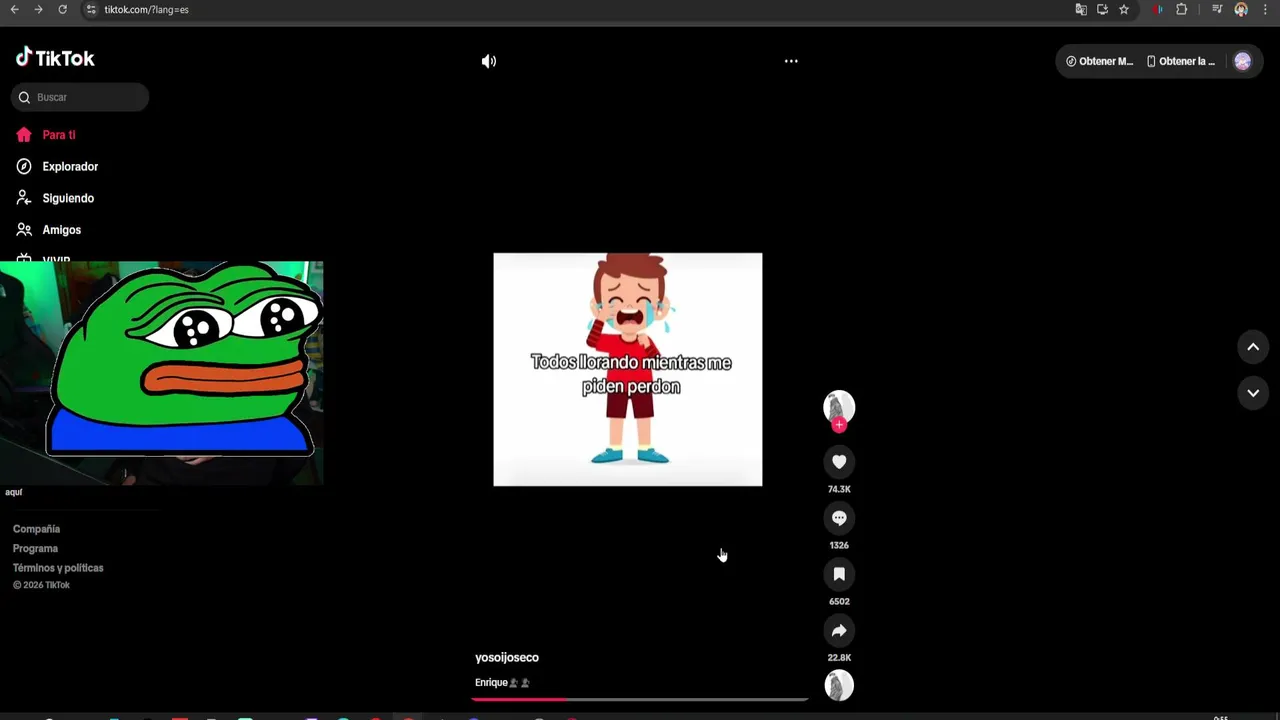Image resolution: width=1280 pixels, height=720 pixels.
Task: Open comments via the speech bubble icon
Action: (839, 518)
